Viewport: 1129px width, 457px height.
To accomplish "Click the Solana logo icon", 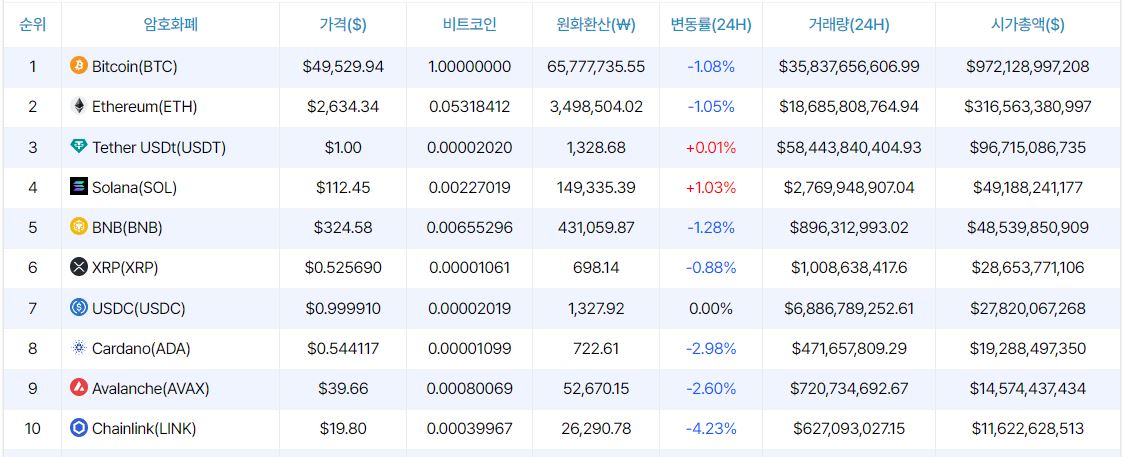I will click(78, 187).
